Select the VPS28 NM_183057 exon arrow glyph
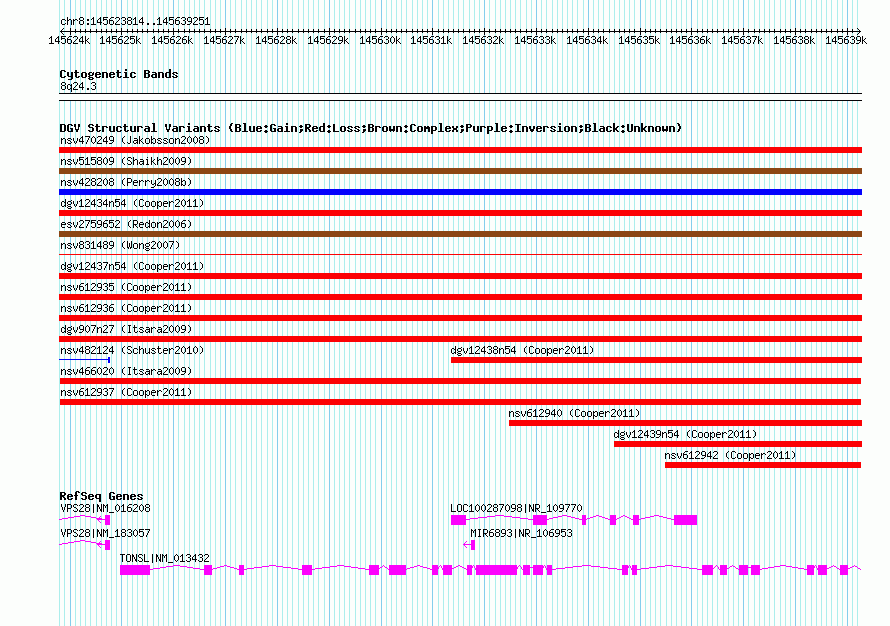Screen dimensions: 890x626 (103, 545)
